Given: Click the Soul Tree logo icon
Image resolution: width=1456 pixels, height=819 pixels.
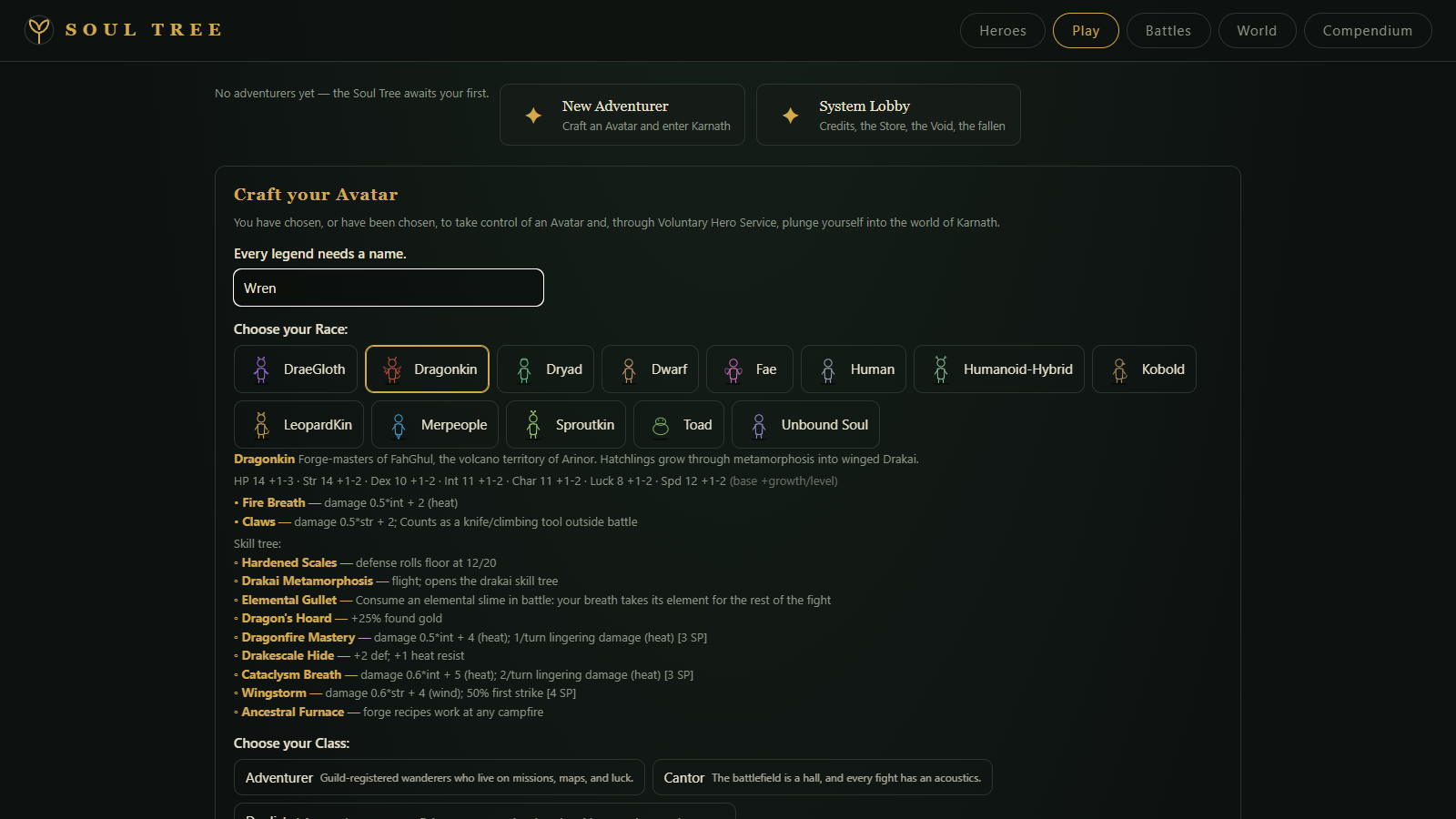Looking at the screenshot, I should coord(39,30).
